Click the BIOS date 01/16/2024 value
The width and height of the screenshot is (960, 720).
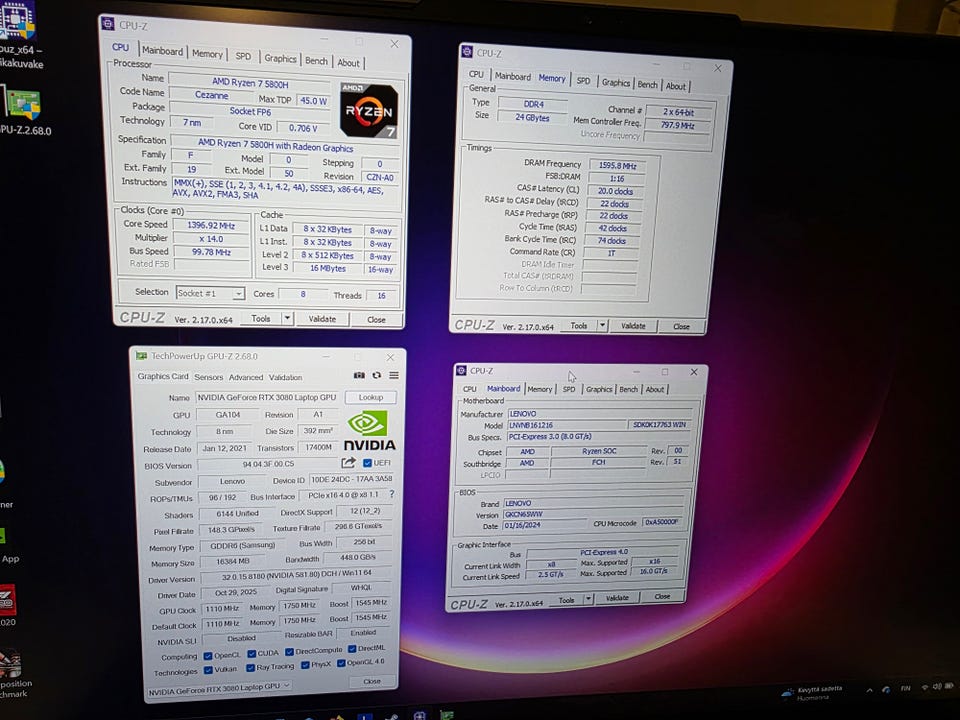tap(544, 526)
